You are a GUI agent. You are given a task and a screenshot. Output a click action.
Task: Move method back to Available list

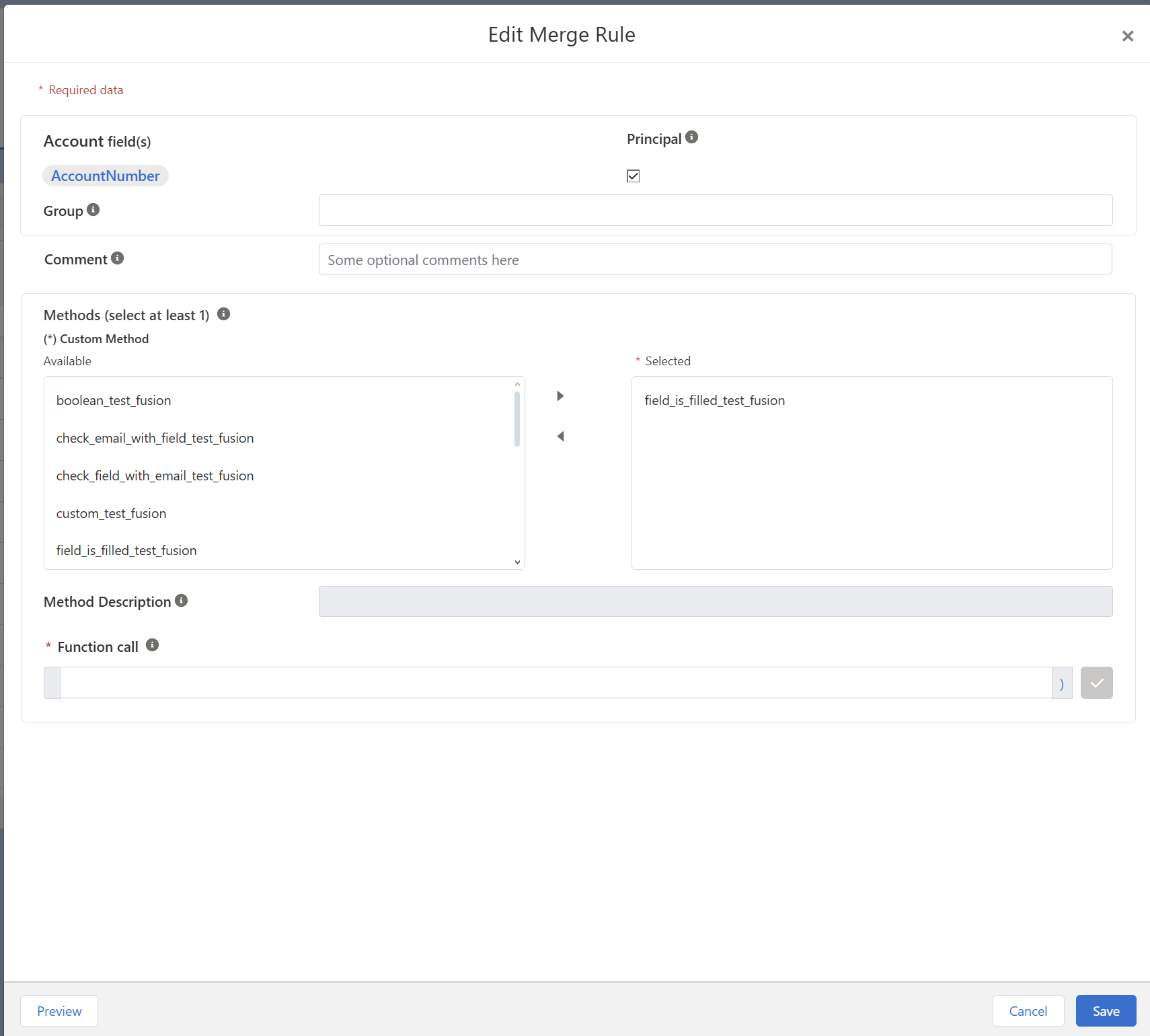click(x=560, y=436)
